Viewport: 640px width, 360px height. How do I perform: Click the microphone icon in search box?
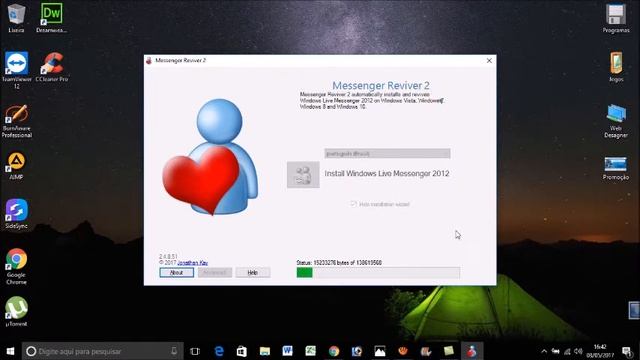point(174,351)
